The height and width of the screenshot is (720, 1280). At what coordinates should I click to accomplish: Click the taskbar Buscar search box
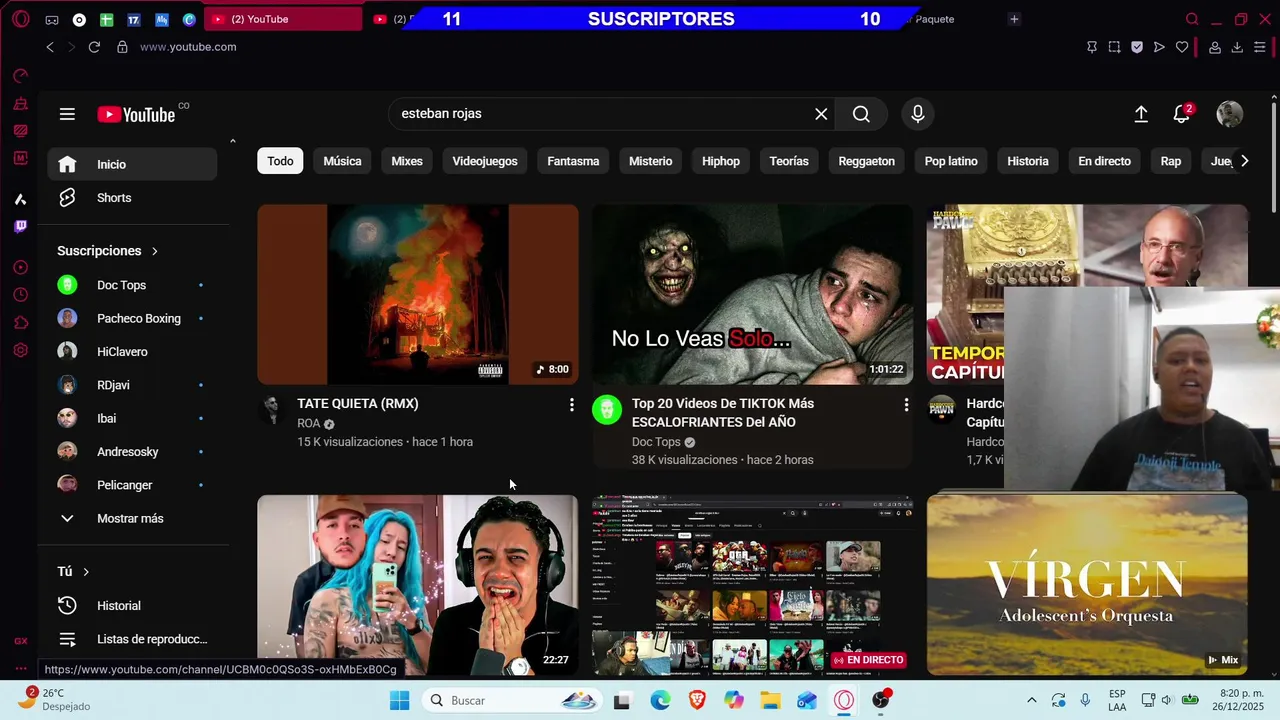tap(511, 700)
